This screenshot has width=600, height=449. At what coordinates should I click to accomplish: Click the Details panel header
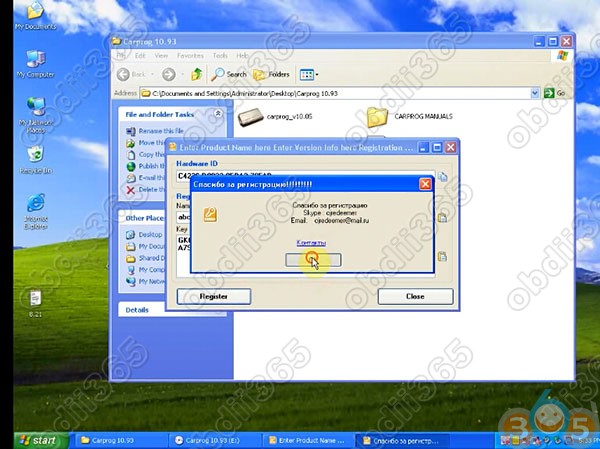pos(172,310)
